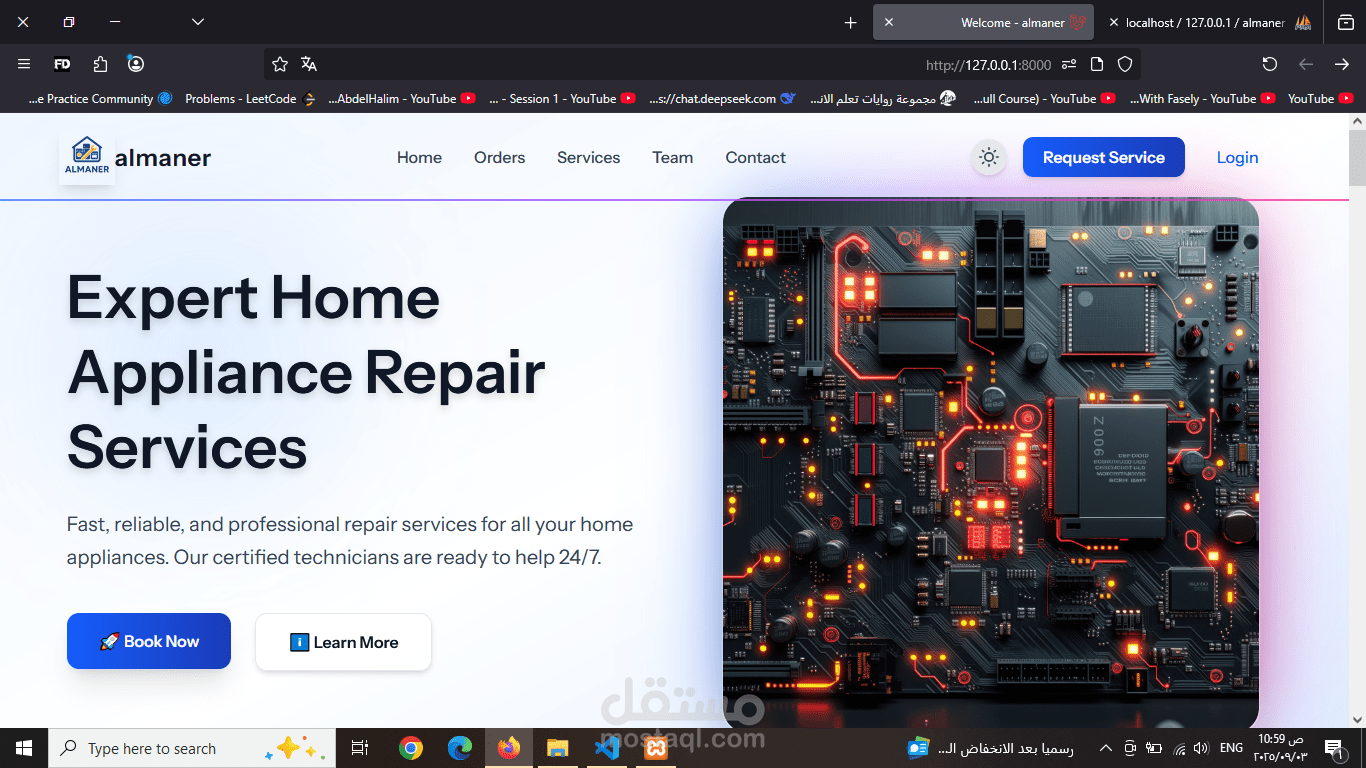
Task: Open the Firefox View icon
Action: pyautogui.click(x=1345, y=22)
